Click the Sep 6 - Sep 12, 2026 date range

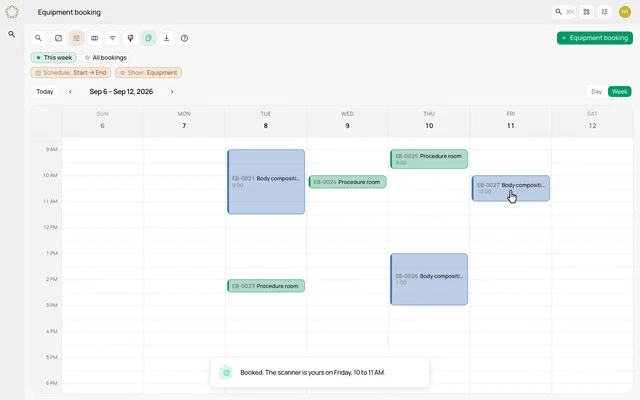pos(121,91)
